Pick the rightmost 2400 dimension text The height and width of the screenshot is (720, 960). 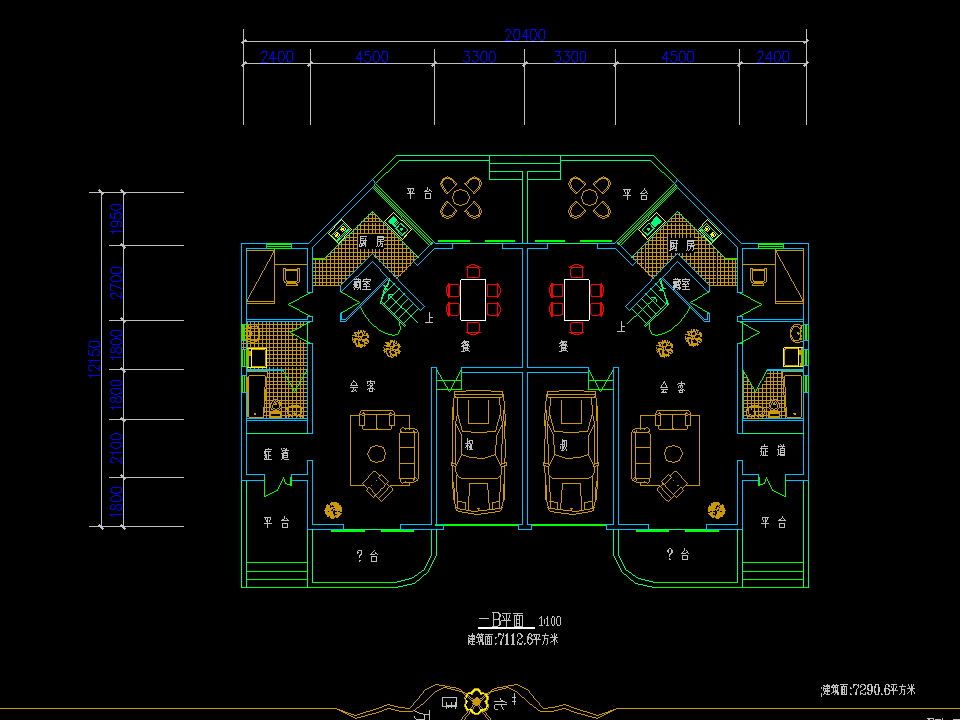773,57
